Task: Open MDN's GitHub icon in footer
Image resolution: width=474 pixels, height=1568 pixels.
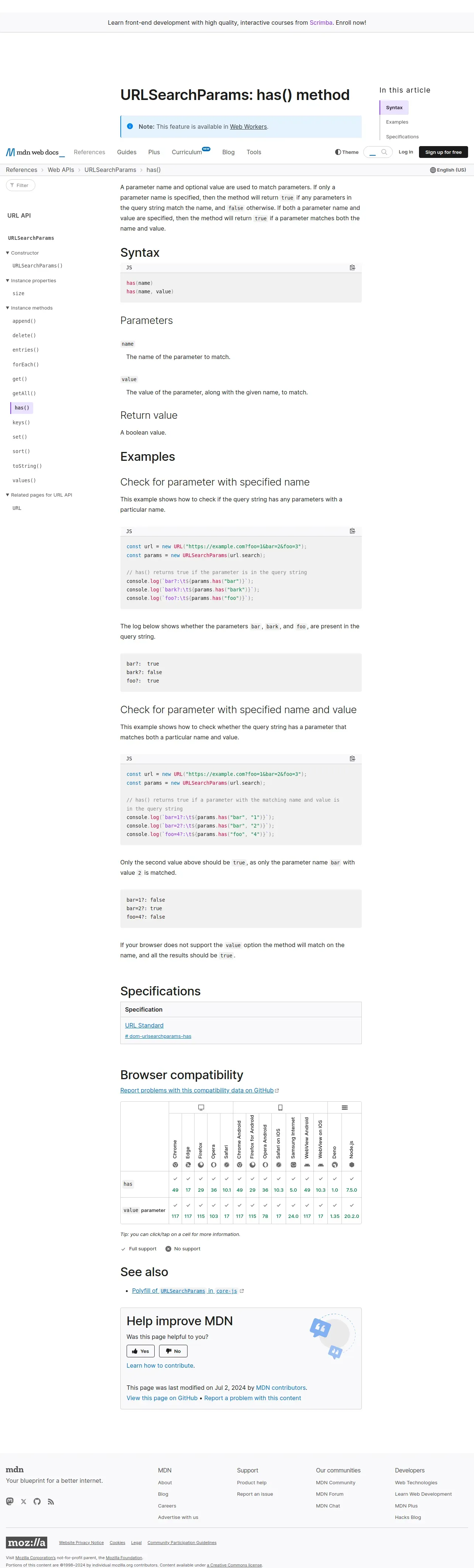Action: [37, 1502]
